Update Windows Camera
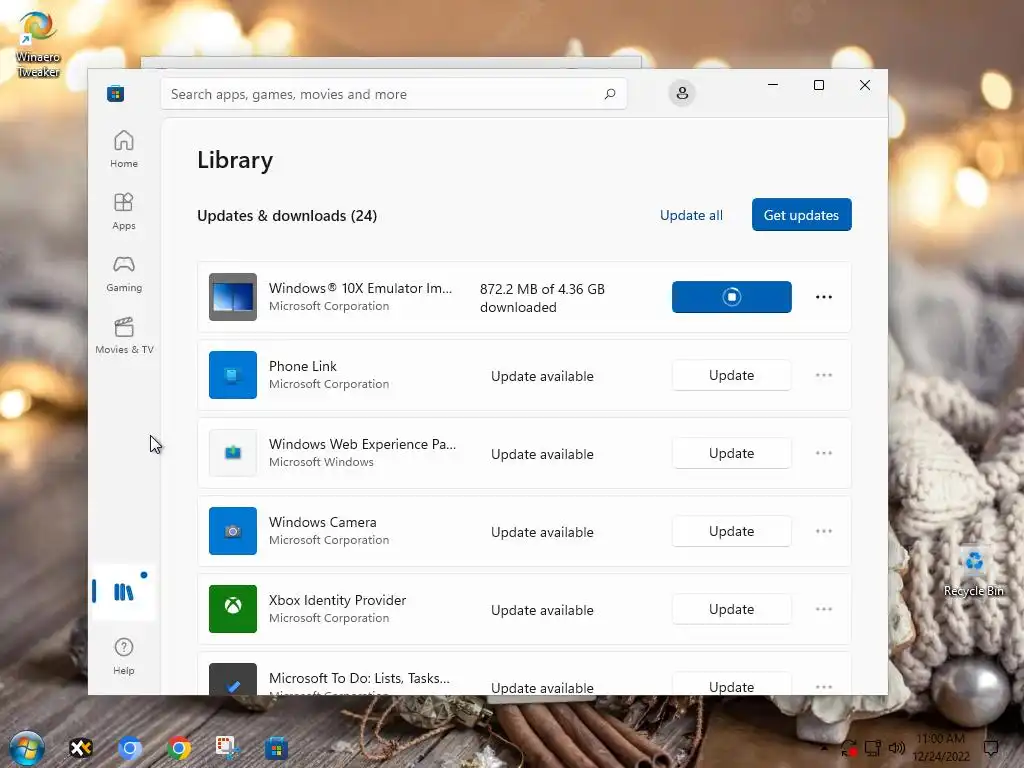Viewport: 1024px width, 768px height. (731, 531)
